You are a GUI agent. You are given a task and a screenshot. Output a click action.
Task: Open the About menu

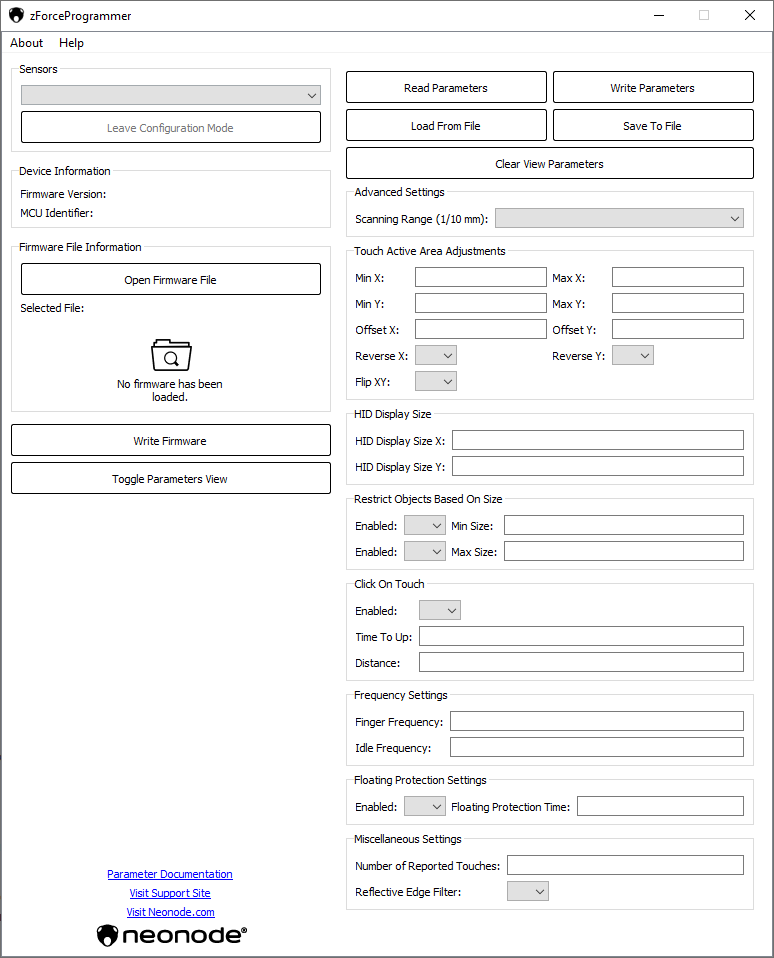tap(27, 43)
